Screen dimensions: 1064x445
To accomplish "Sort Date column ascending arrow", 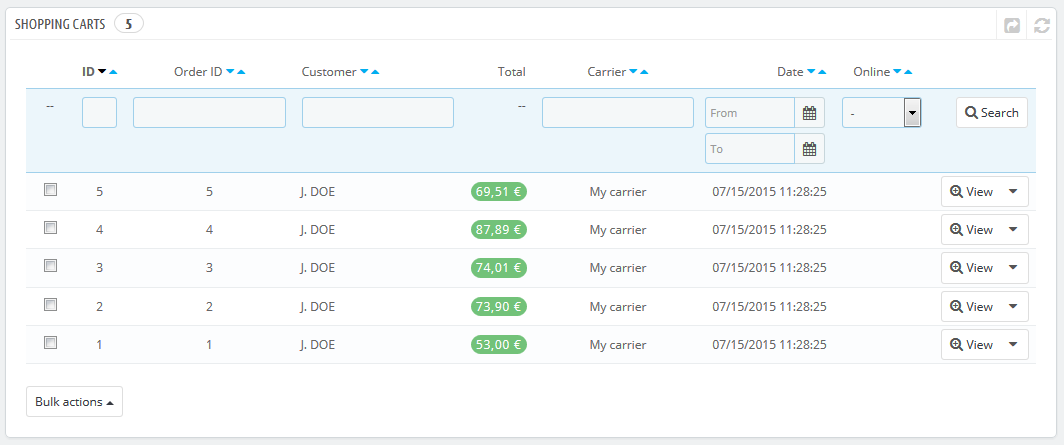I will 822,72.
